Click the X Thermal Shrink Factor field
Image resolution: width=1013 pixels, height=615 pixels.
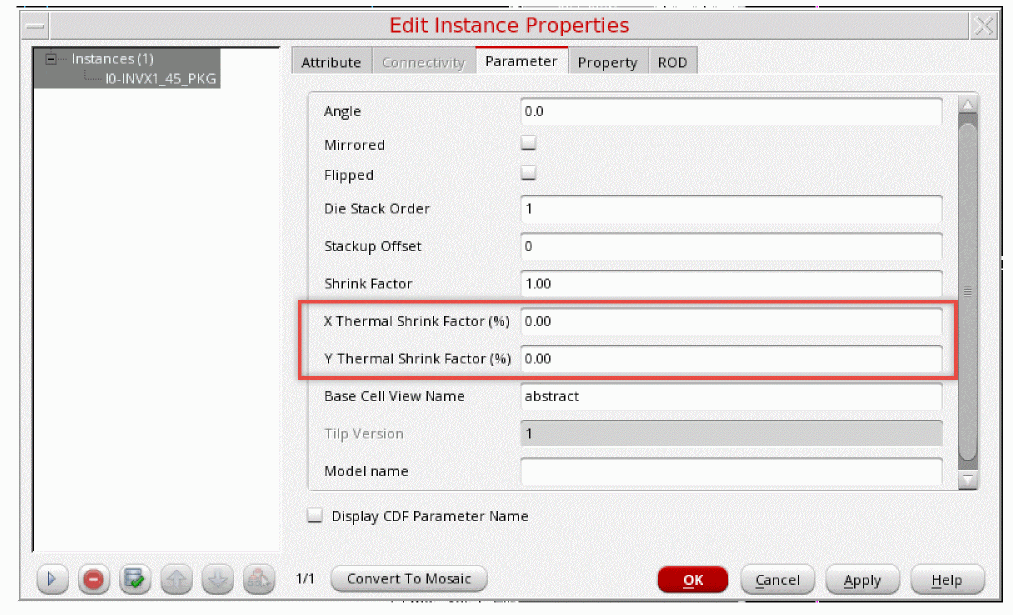pyautogui.click(x=731, y=321)
